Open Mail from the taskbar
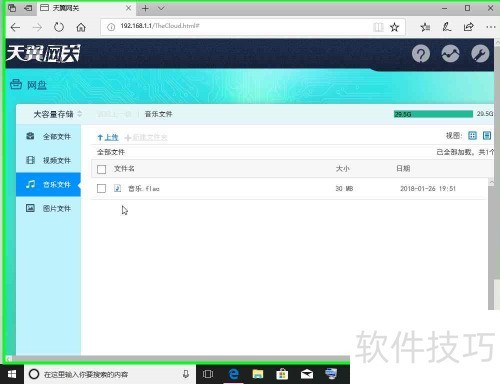 pos(307,374)
